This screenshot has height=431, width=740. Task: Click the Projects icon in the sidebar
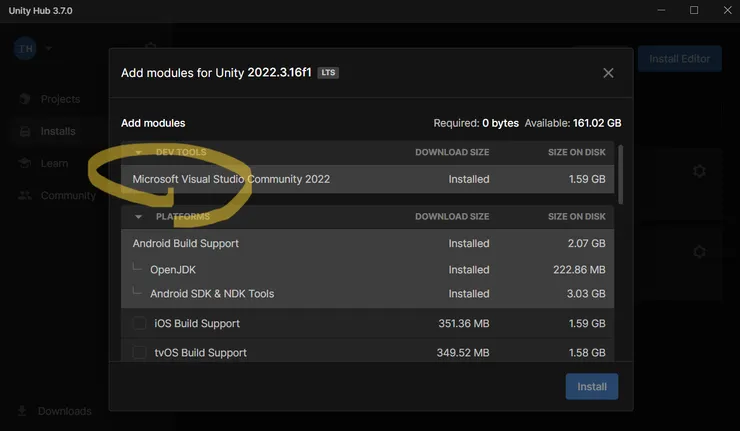(x=24, y=100)
